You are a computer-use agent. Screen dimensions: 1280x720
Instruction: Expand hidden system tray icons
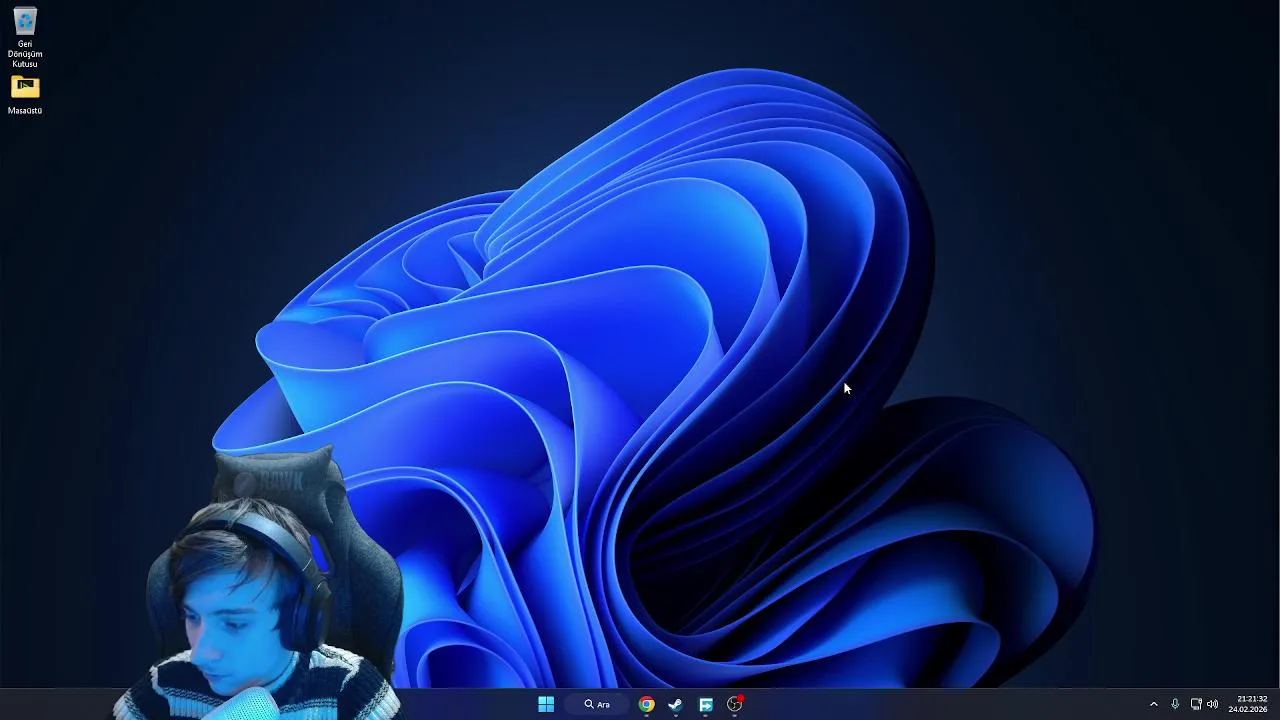[x=1153, y=704]
